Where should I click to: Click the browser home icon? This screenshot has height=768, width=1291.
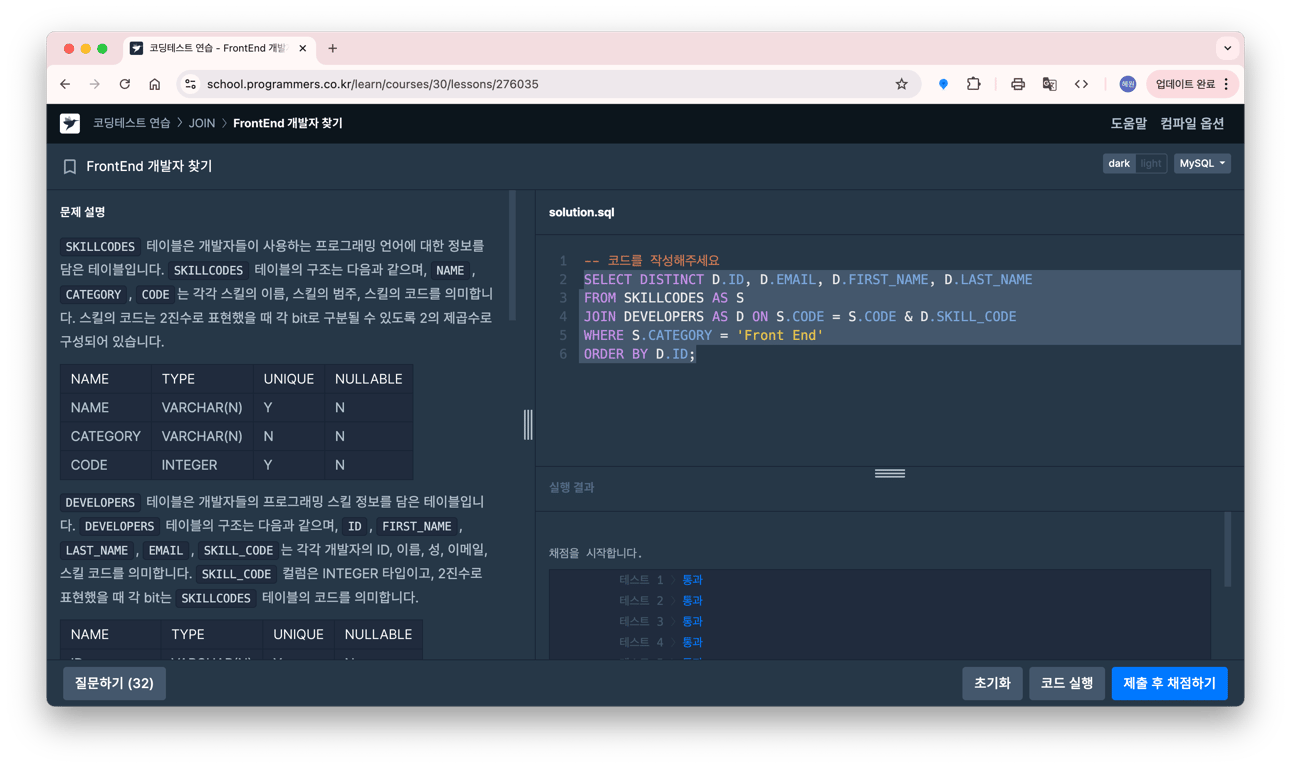(153, 84)
